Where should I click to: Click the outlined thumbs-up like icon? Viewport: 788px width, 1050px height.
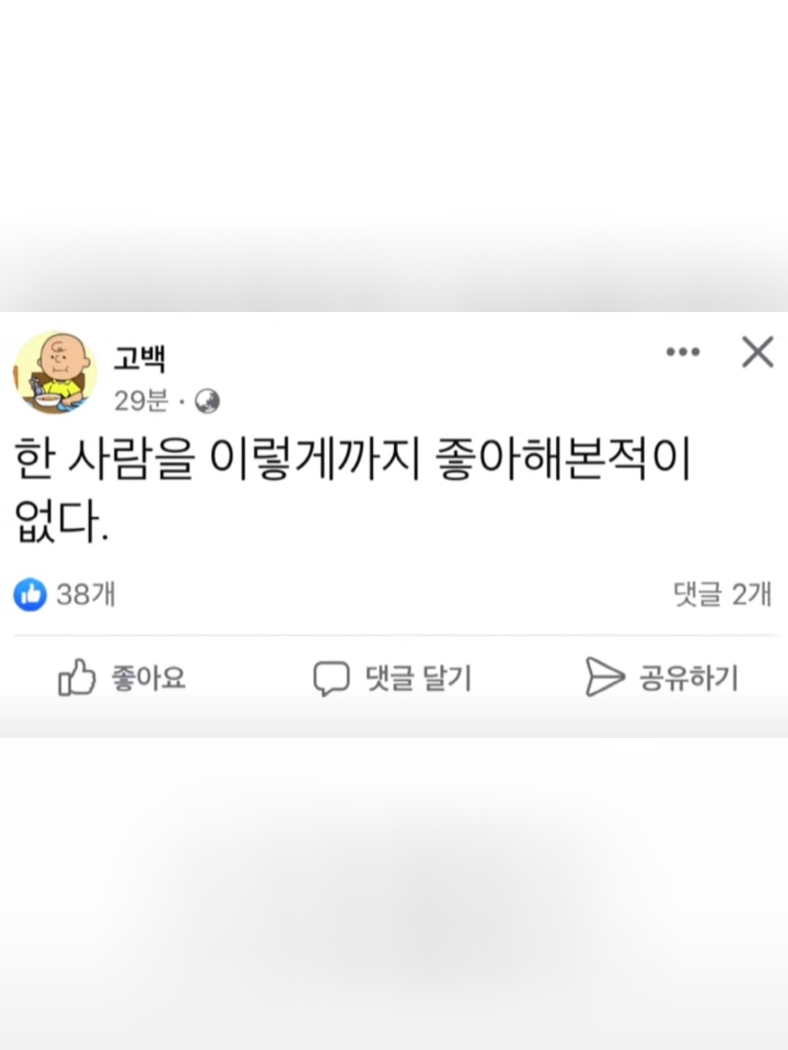pyautogui.click(x=76, y=677)
